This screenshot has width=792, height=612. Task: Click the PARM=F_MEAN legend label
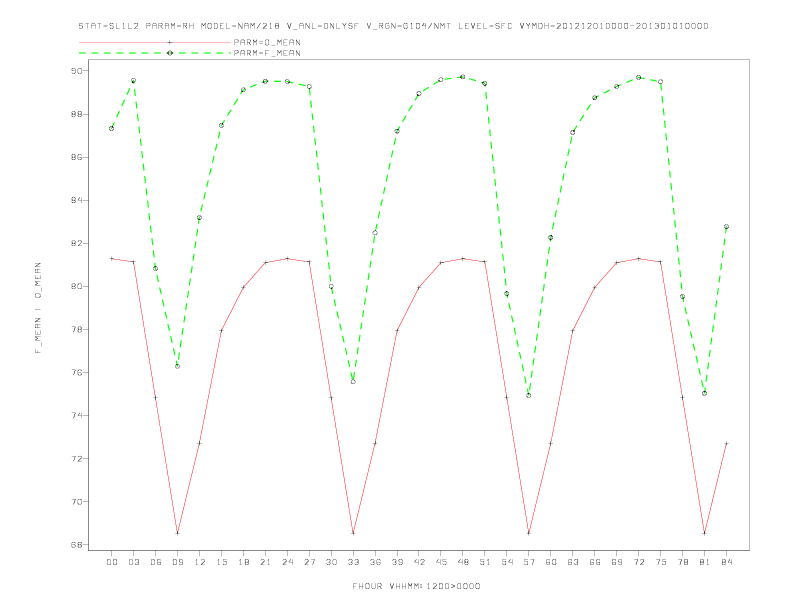[267, 53]
